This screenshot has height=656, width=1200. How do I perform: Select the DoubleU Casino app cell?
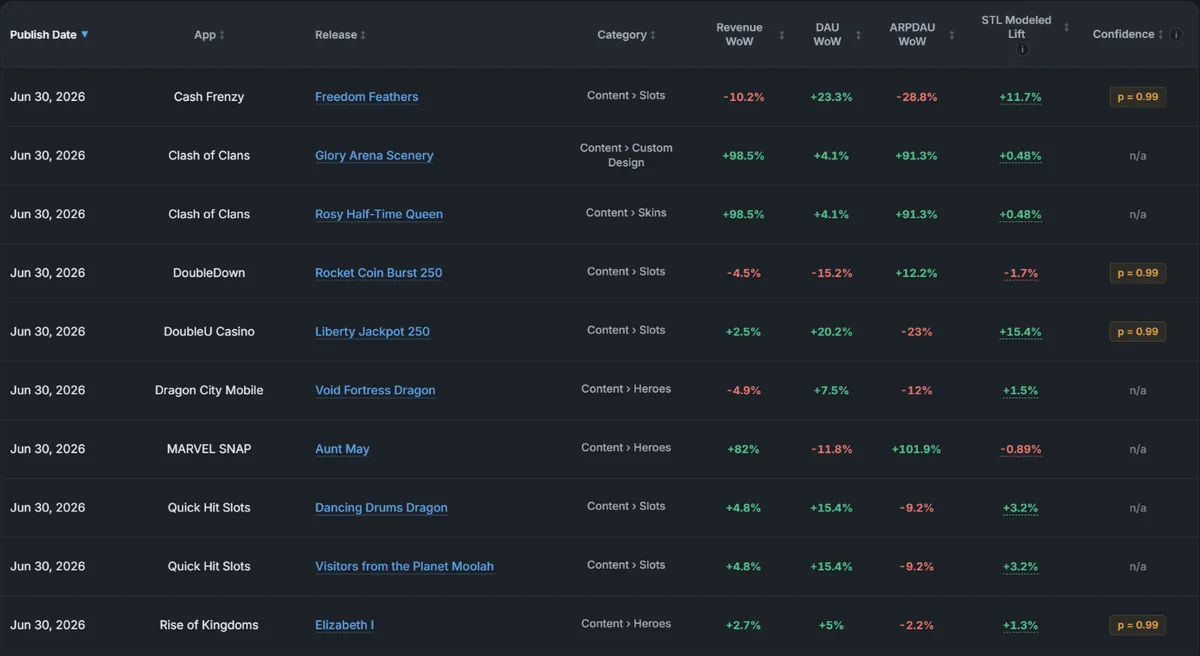tap(209, 332)
